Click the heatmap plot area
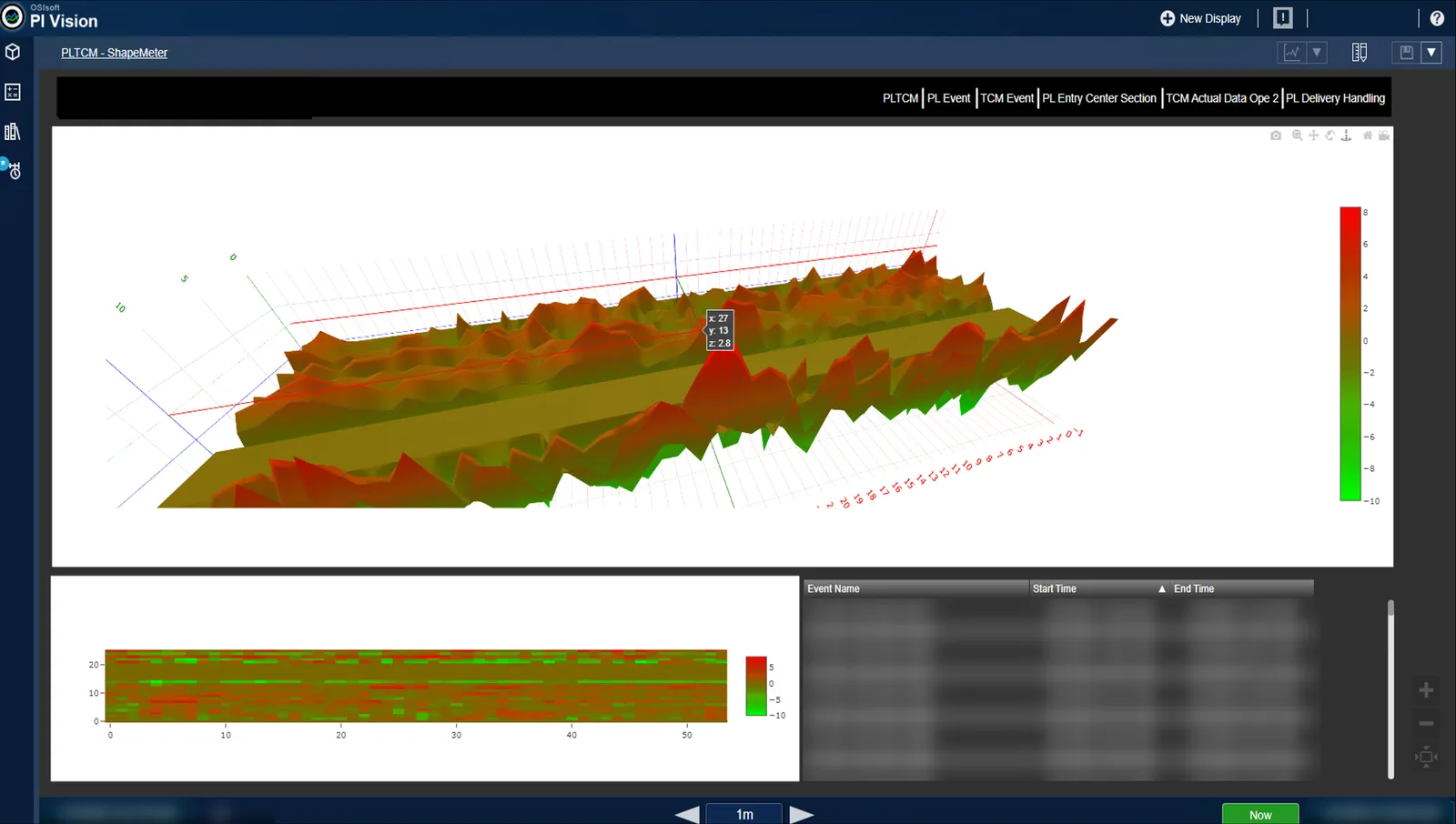The width and height of the screenshot is (1456, 824). (416, 686)
